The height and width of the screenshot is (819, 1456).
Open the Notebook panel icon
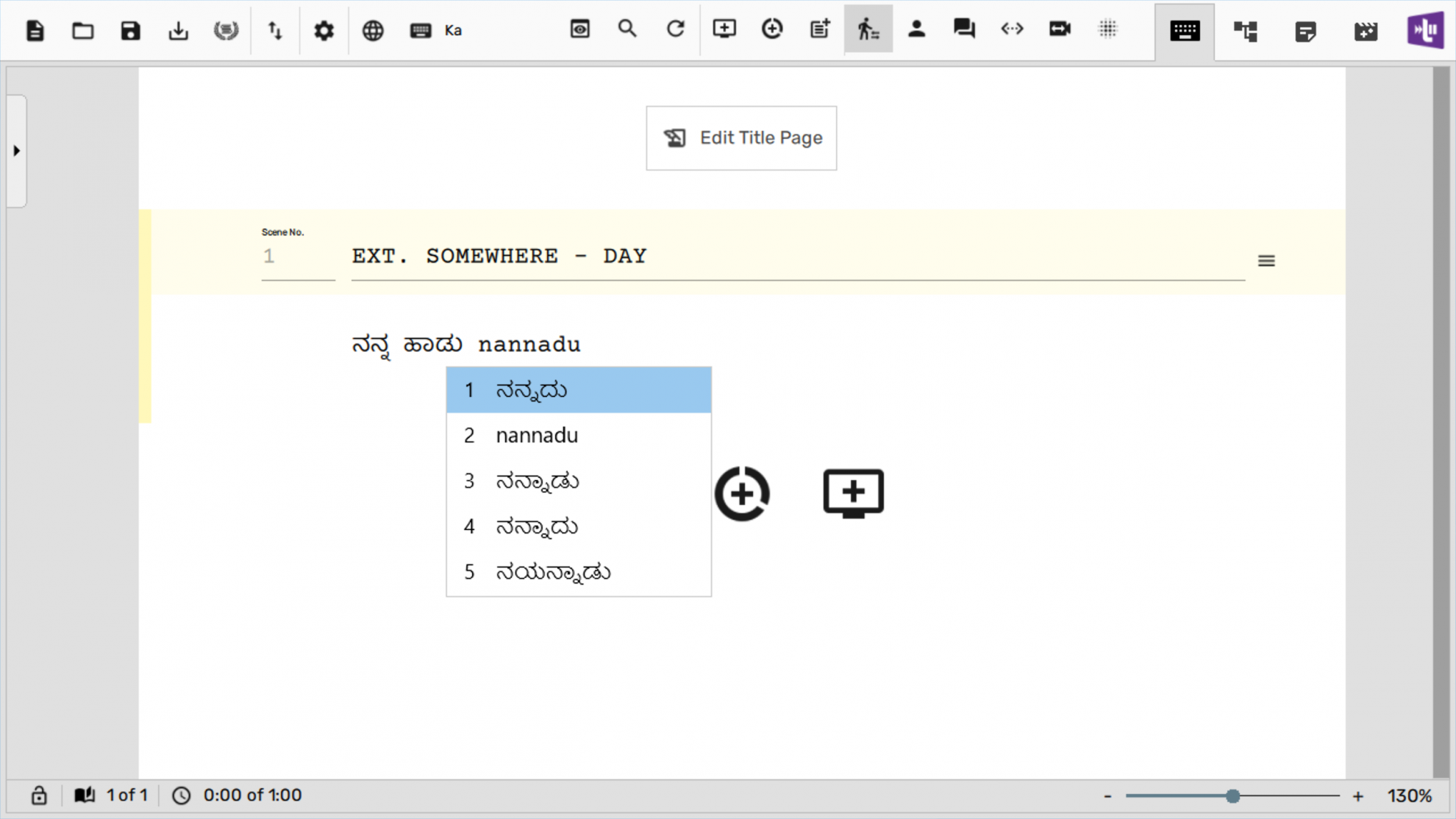point(1305,31)
